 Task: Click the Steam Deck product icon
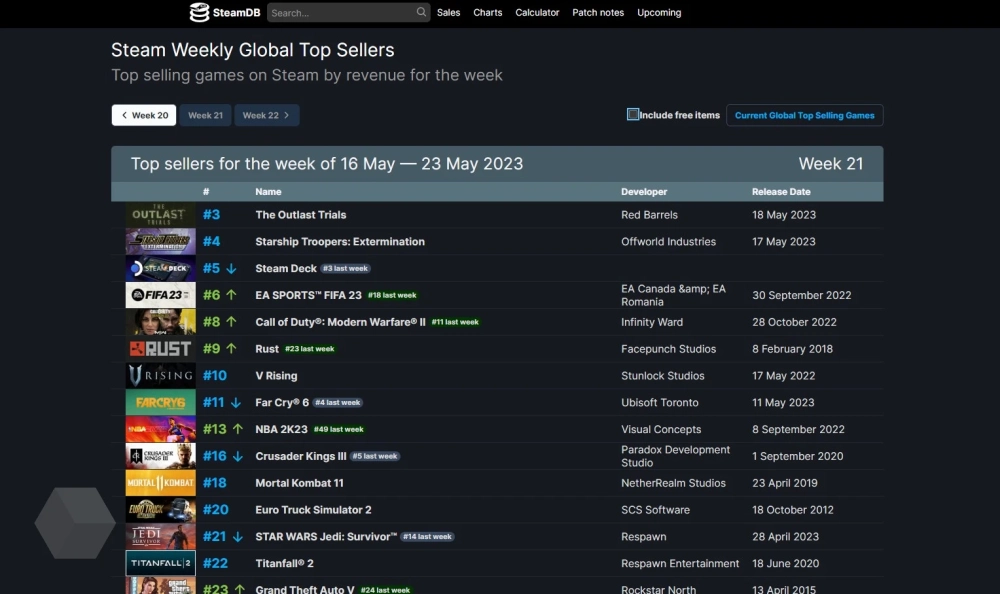[x=160, y=269]
